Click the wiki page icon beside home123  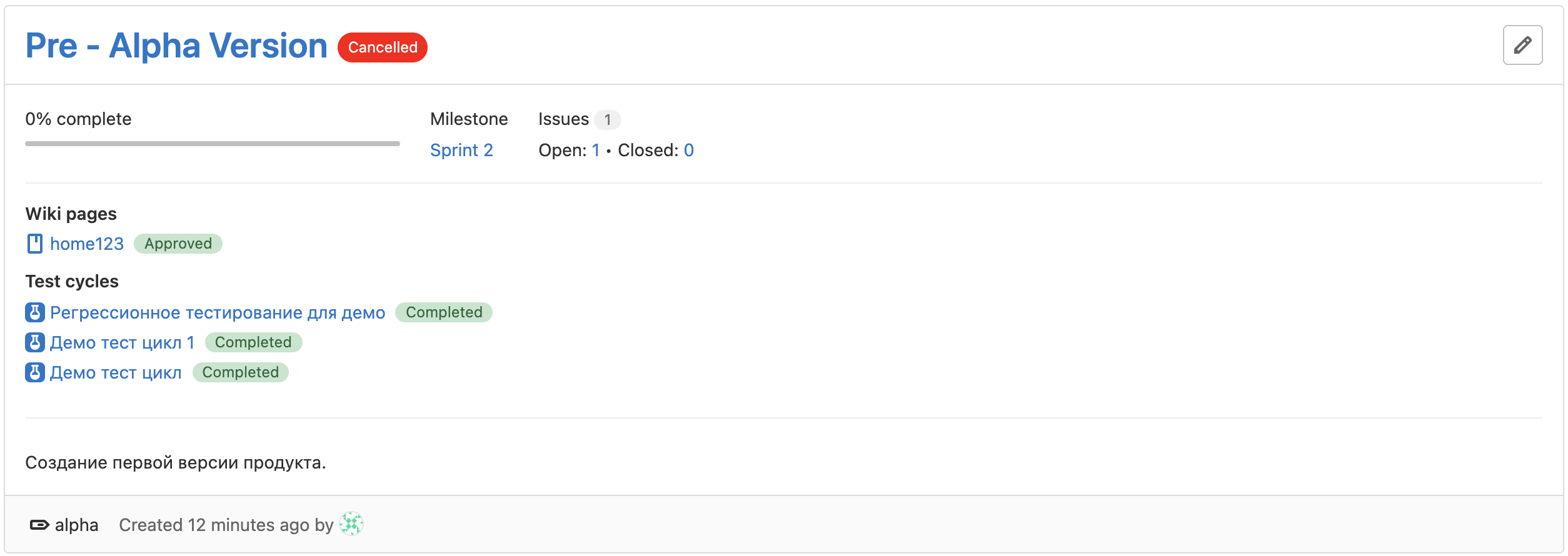35,244
